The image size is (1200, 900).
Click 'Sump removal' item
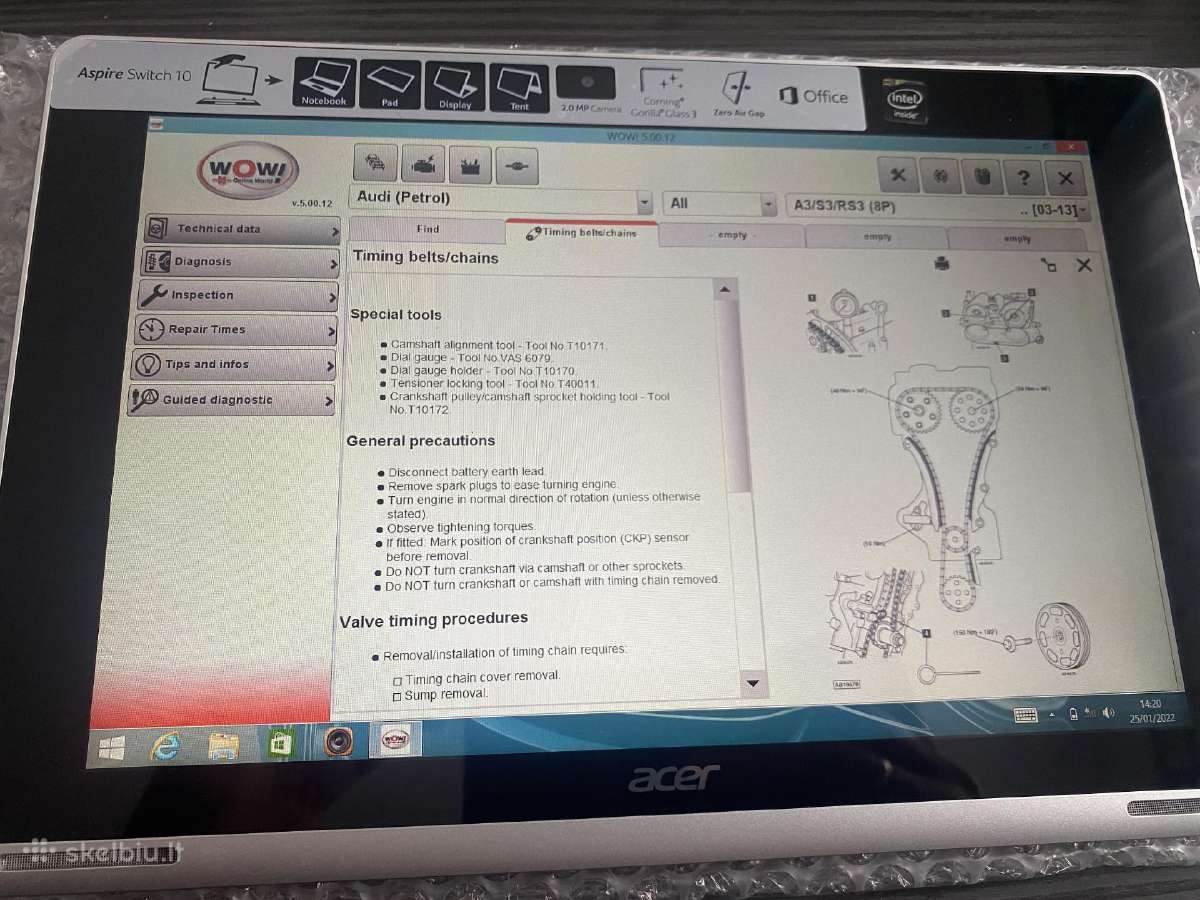click(446, 694)
